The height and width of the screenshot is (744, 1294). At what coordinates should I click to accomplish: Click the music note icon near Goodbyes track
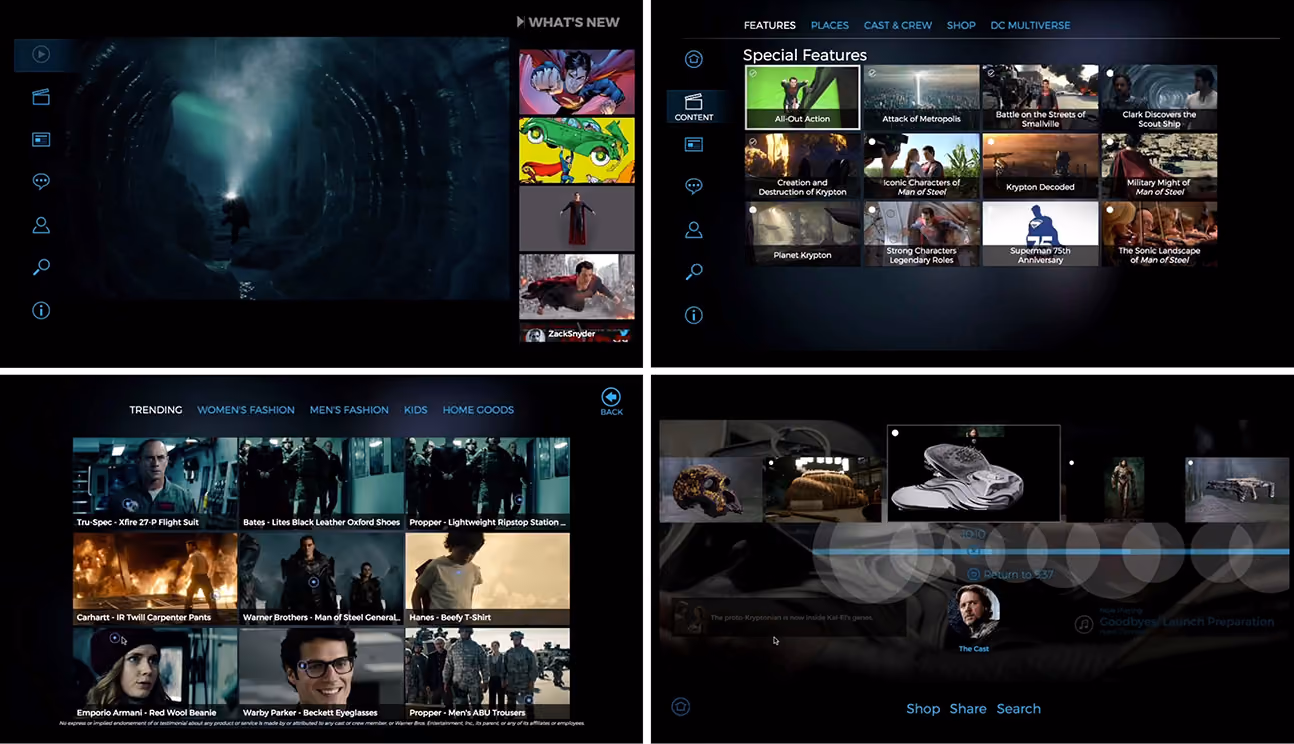point(1083,624)
